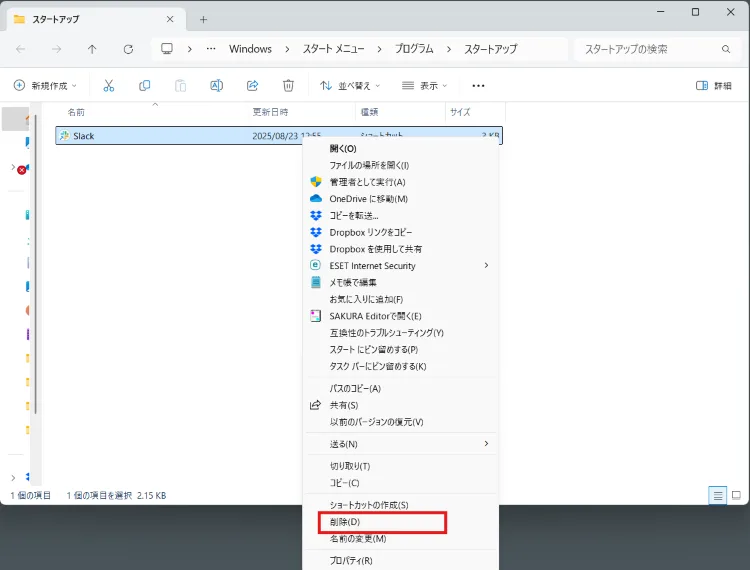Switch to details view in status bar
750x570 pixels.
717,495
